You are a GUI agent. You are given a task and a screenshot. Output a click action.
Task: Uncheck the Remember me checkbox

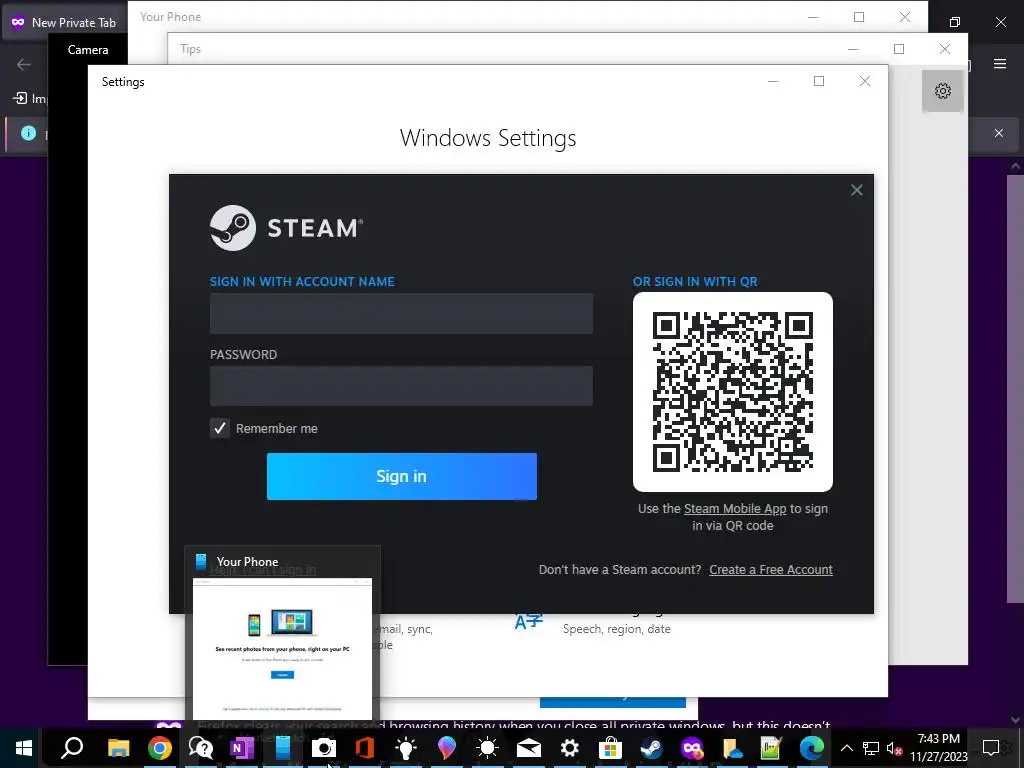point(219,428)
